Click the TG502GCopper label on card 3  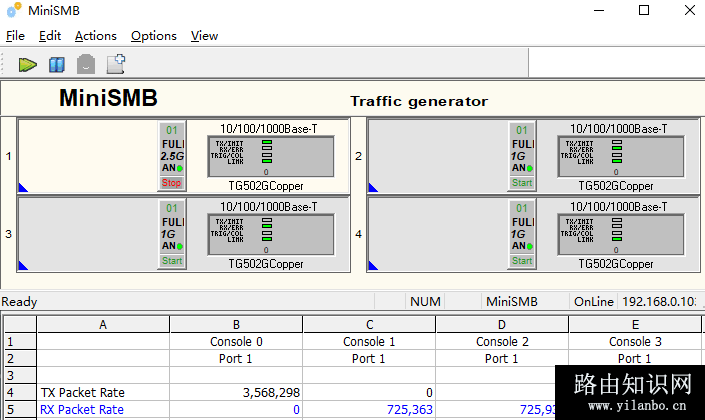pos(266,264)
